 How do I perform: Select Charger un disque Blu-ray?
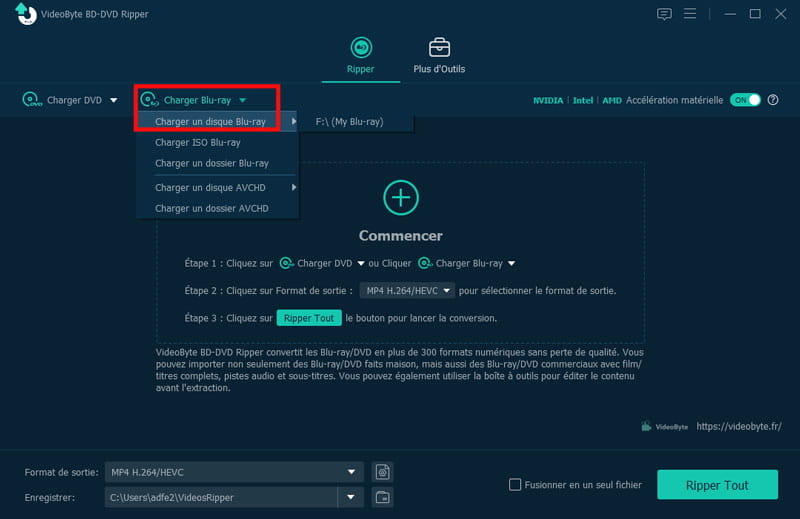click(210, 121)
